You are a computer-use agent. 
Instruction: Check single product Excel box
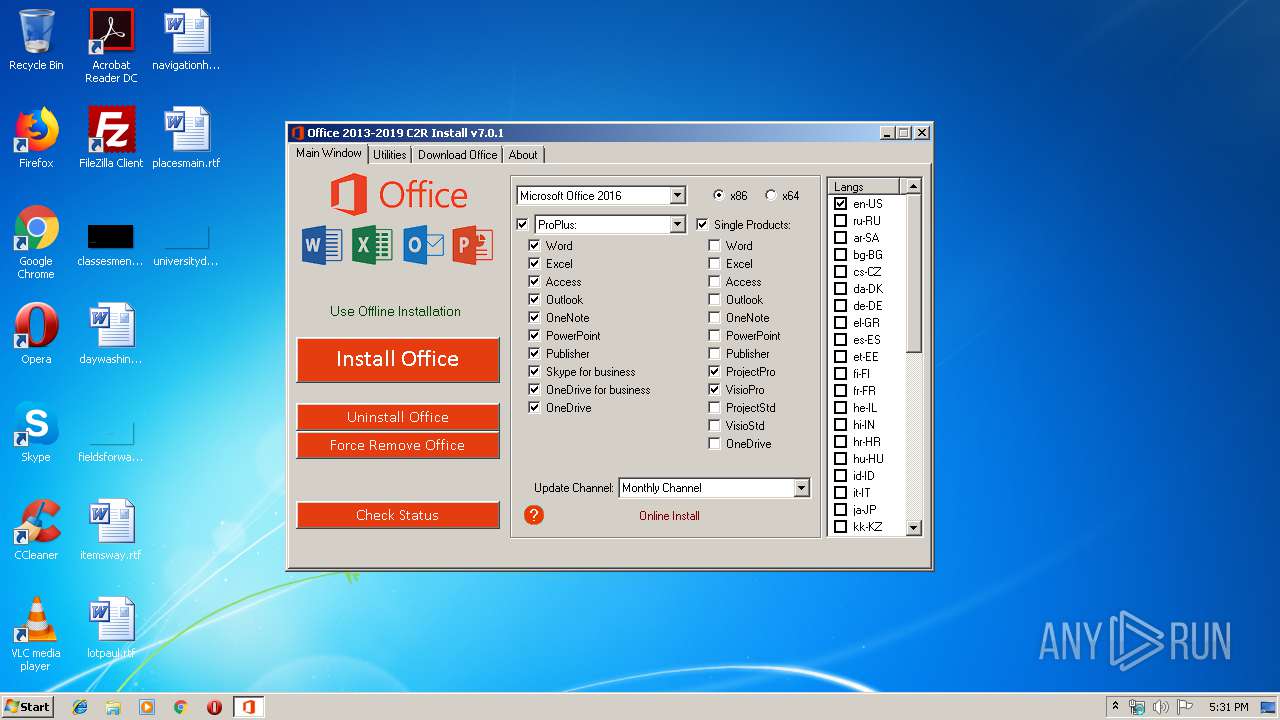point(714,264)
